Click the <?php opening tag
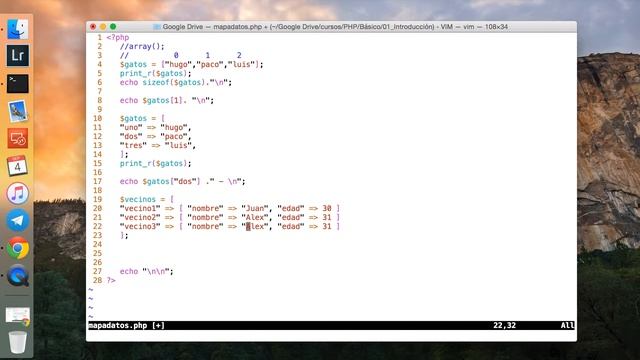640x360 pixels. pyautogui.click(x=118, y=38)
